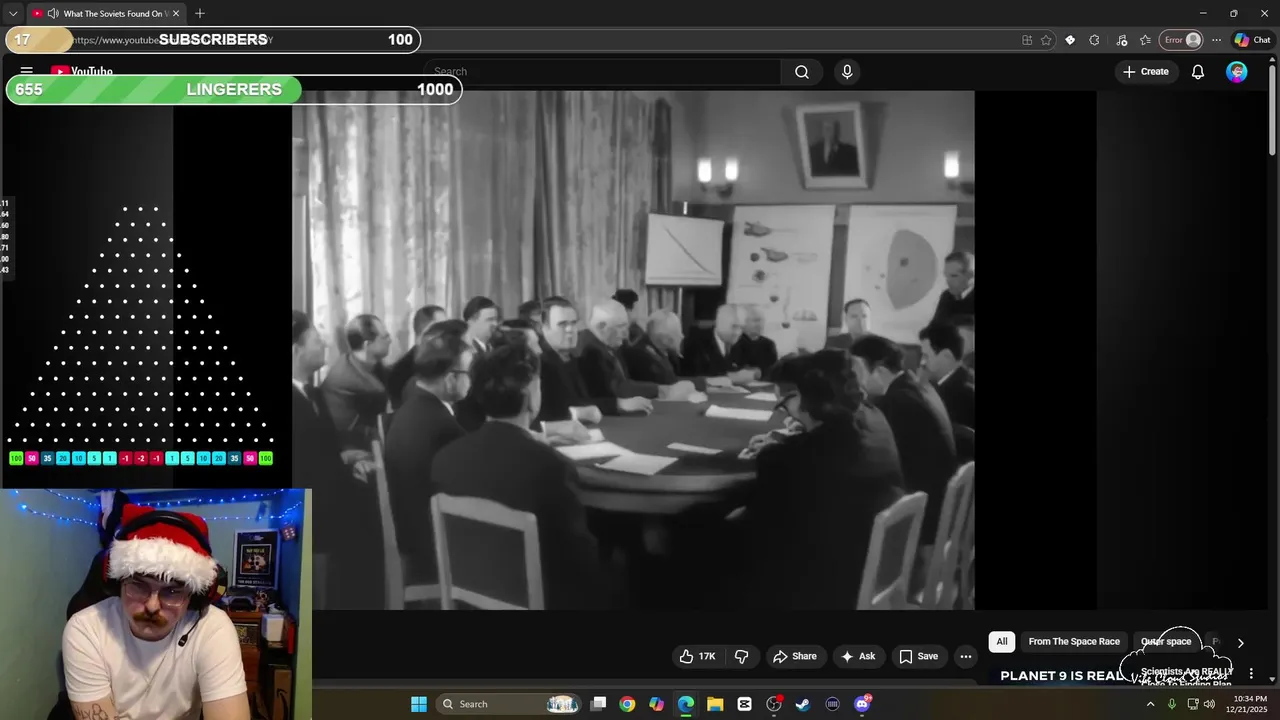Viewport: 1280px width, 720px height.
Task: Open volume control in system tray
Action: tap(1210, 704)
